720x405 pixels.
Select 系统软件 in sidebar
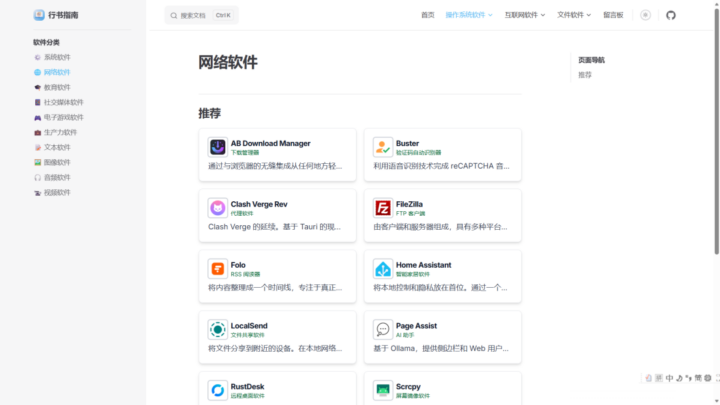pos(57,57)
